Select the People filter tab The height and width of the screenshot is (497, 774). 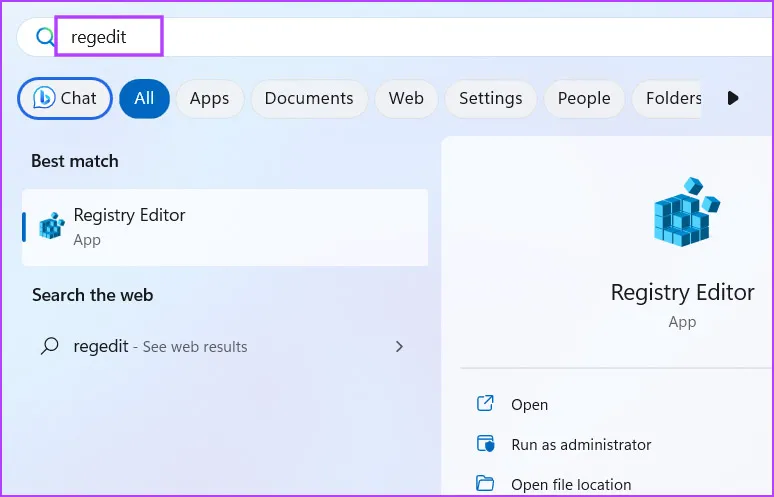[584, 98]
